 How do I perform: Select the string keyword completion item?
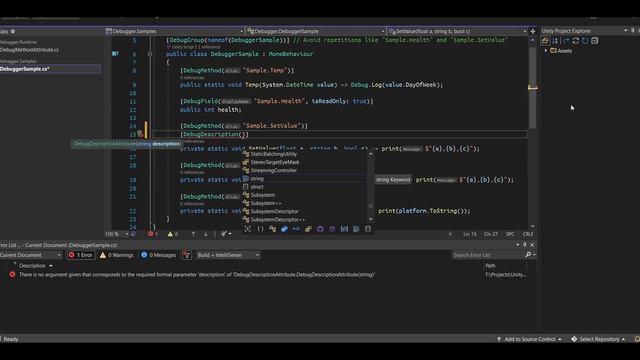pos(306,179)
